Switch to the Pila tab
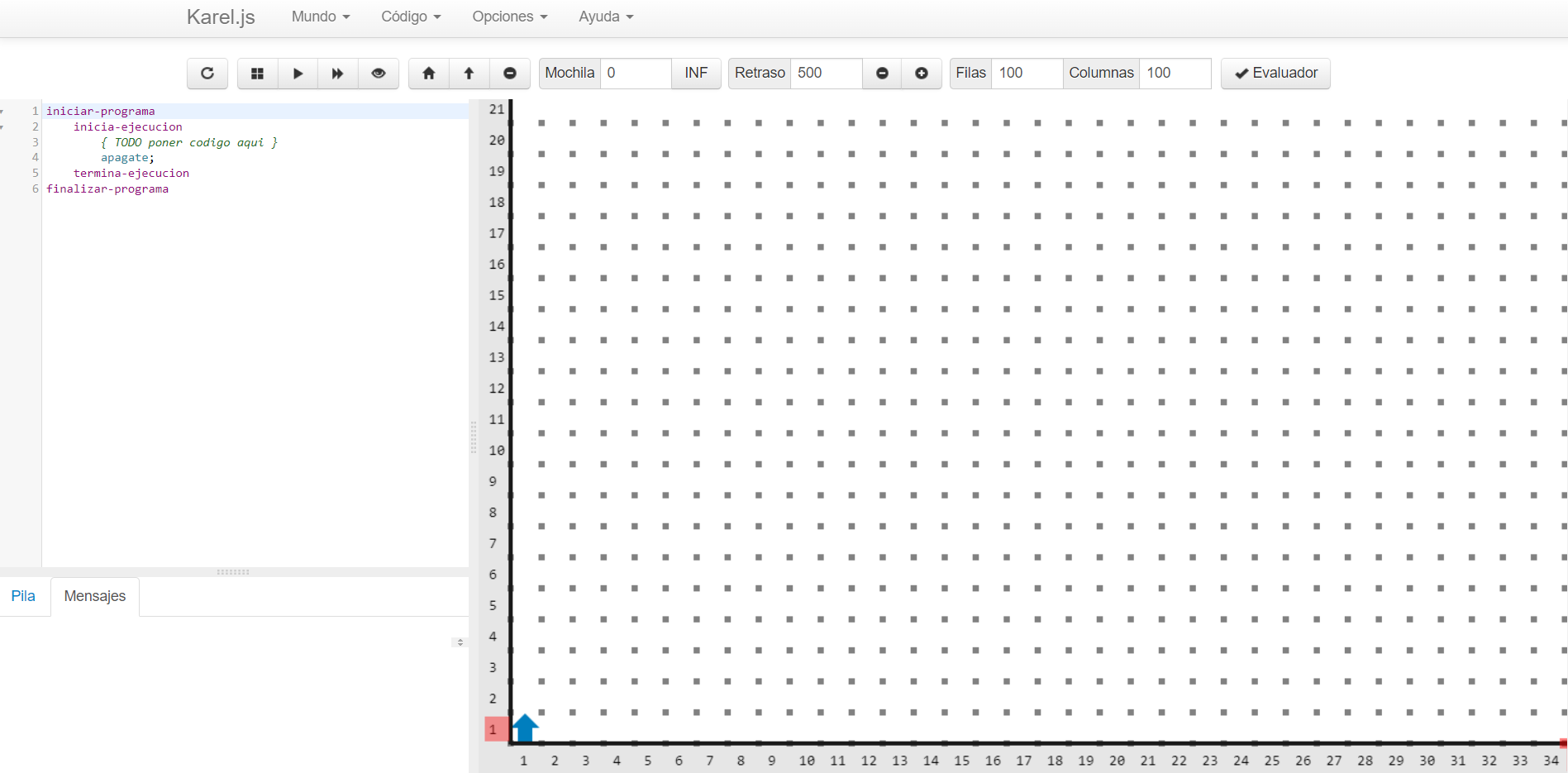This screenshot has height=773, width=1568. (x=23, y=596)
